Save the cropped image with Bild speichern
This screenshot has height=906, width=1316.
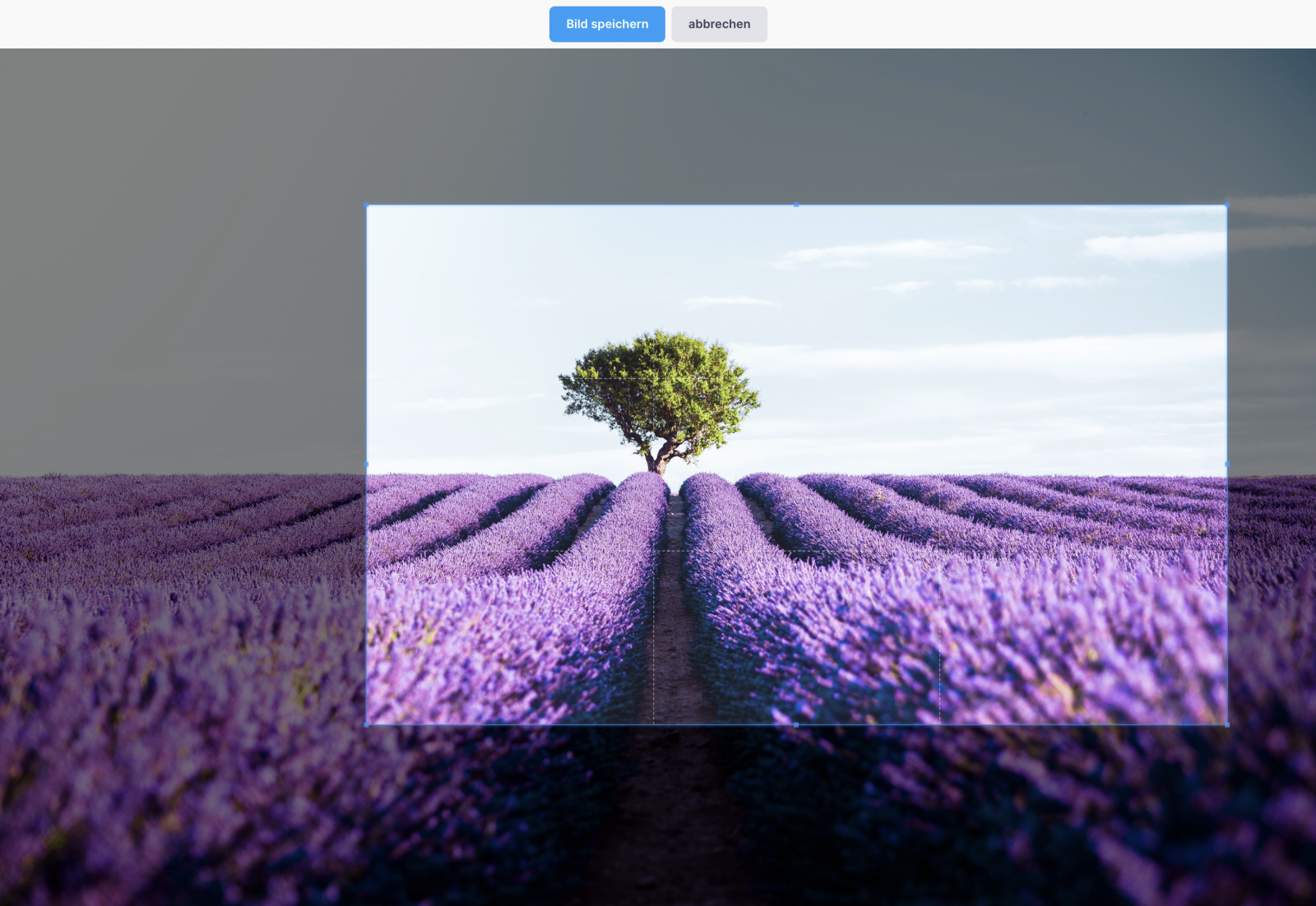(x=607, y=24)
